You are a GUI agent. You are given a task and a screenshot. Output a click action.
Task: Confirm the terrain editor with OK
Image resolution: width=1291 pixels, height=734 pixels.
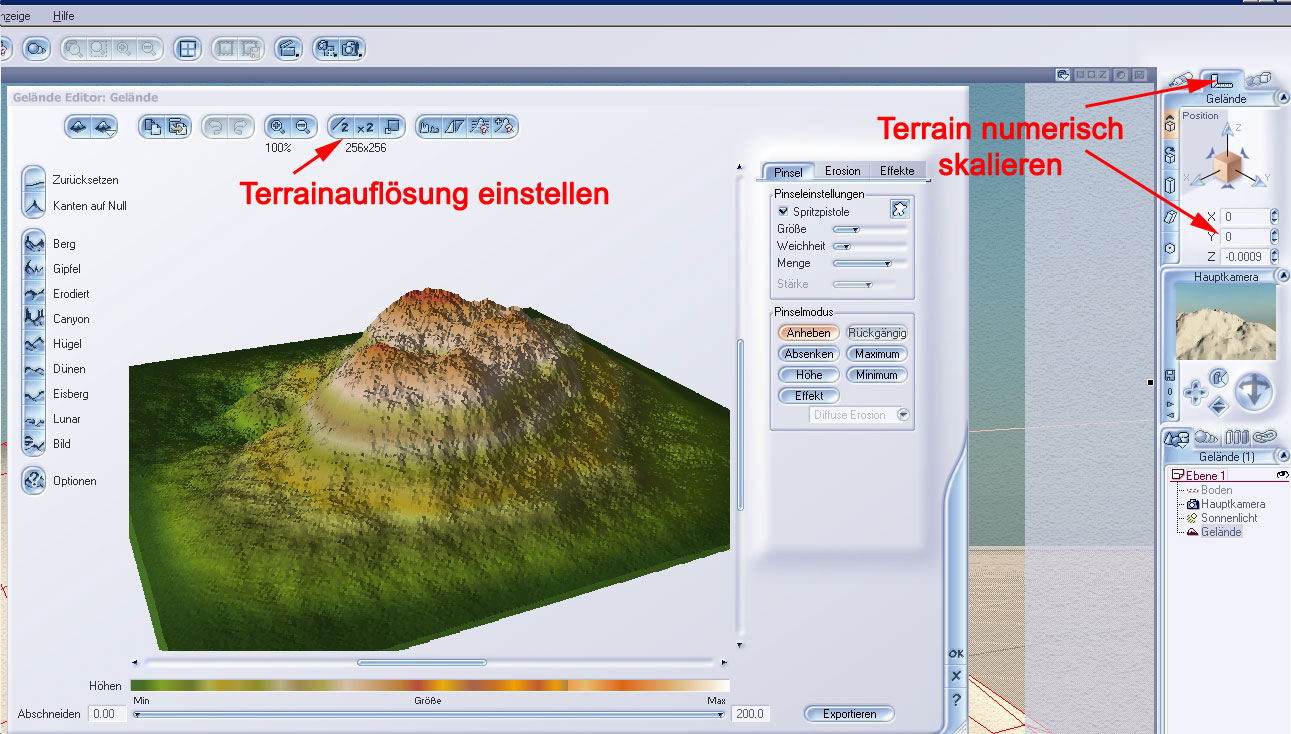tap(956, 654)
